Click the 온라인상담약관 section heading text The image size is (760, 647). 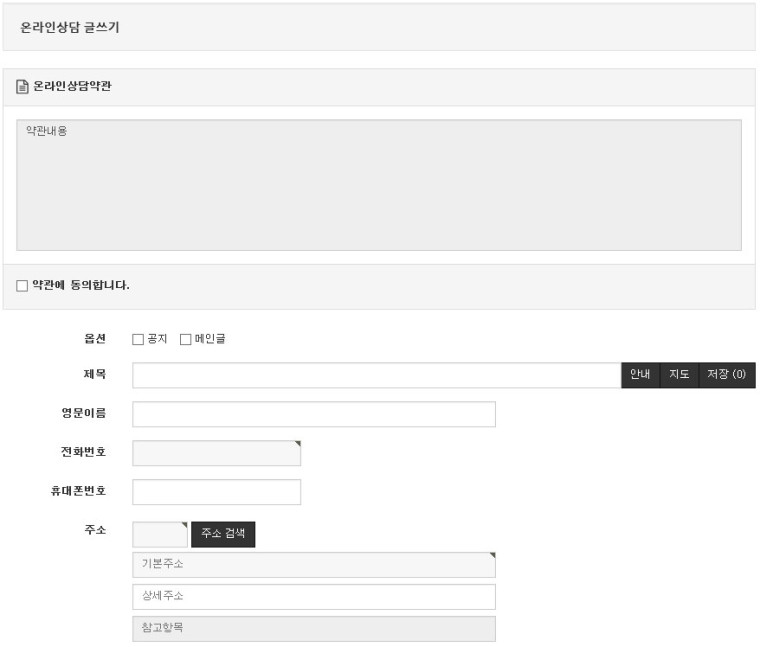(72, 87)
